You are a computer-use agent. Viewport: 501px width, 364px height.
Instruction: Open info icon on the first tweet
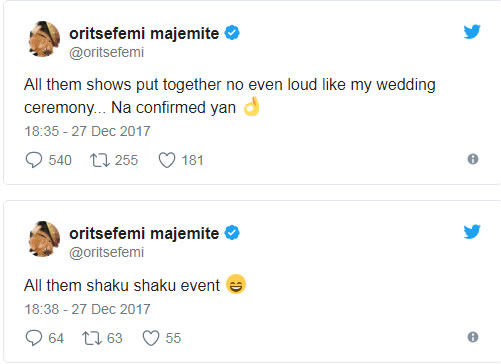coord(473,159)
